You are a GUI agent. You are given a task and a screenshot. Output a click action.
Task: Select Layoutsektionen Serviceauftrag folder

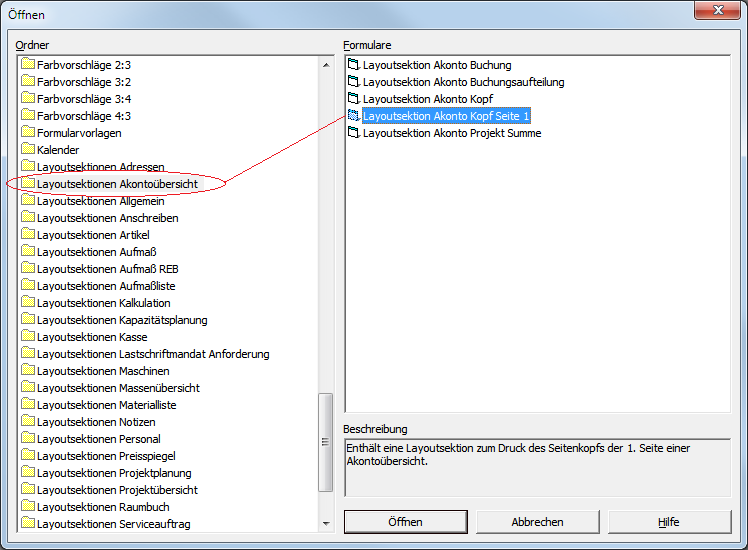point(114,524)
